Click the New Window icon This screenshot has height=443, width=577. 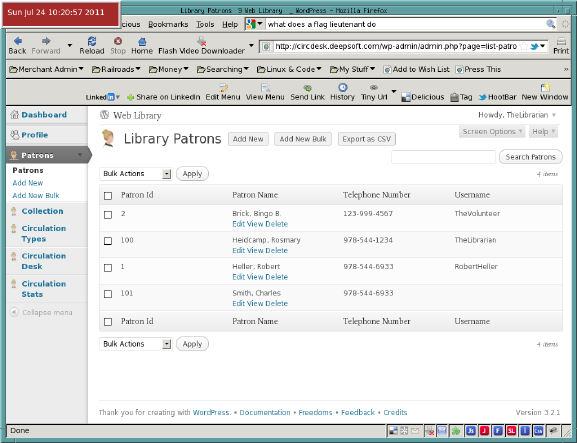coord(545,88)
